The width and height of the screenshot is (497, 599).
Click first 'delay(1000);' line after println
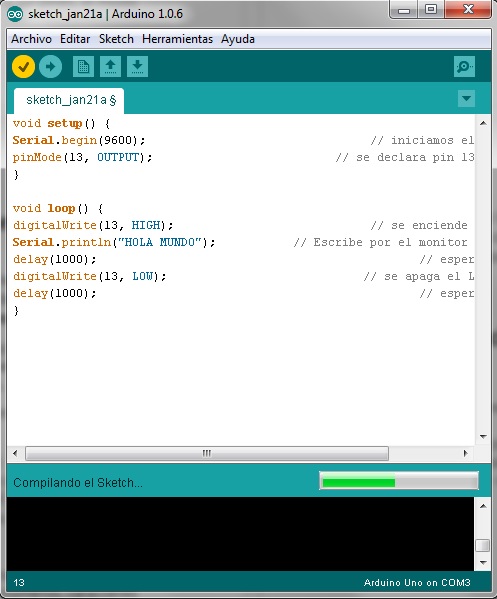coord(54,259)
